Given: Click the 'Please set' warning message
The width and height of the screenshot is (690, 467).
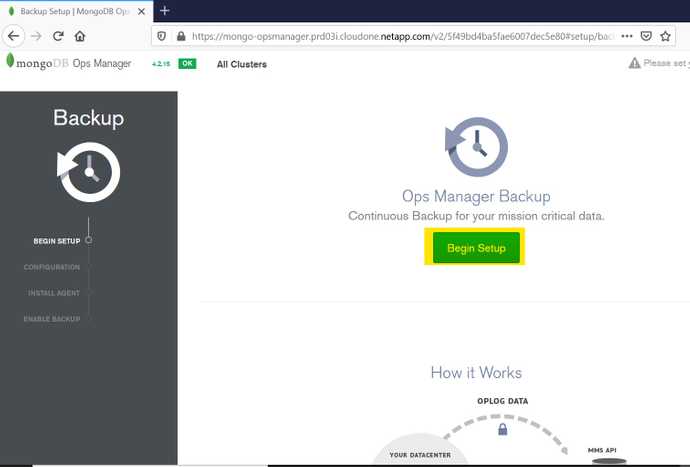Looking at the screenshot, I should tap(666, 63).
